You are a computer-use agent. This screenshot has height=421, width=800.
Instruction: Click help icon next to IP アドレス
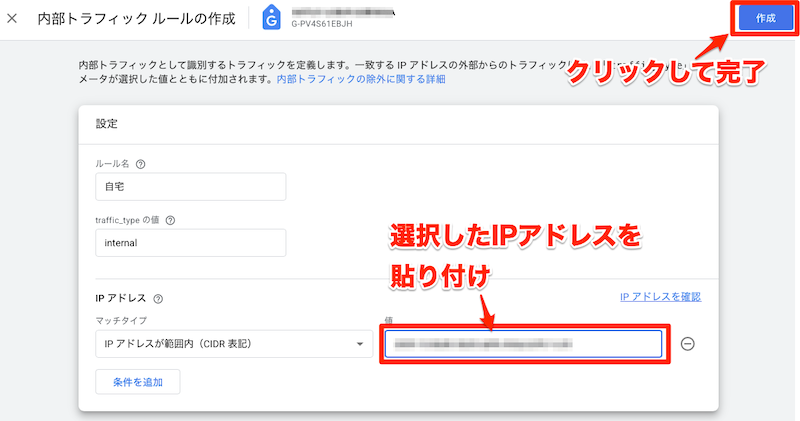click(x=158, y=298)
